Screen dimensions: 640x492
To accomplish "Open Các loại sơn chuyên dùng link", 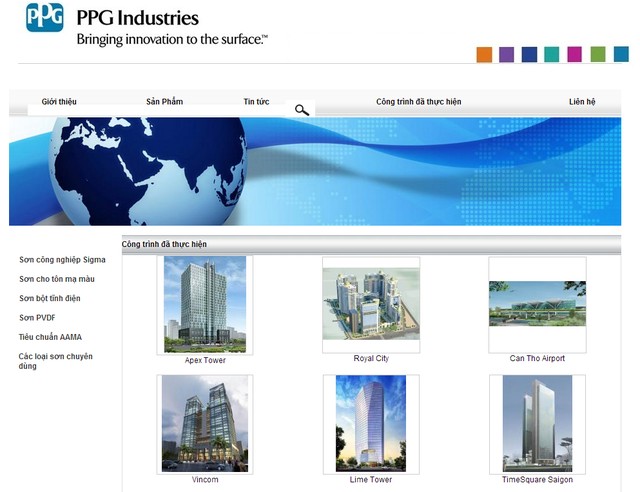I will pyautogui.click(x=56, y=361).
